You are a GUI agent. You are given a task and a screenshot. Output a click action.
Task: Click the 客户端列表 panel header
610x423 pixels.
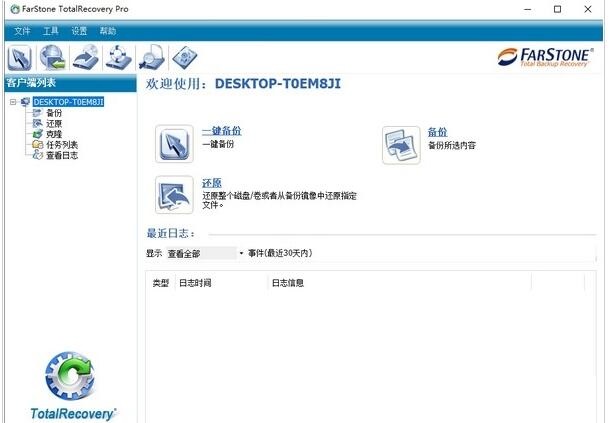(x=70, y=83)
